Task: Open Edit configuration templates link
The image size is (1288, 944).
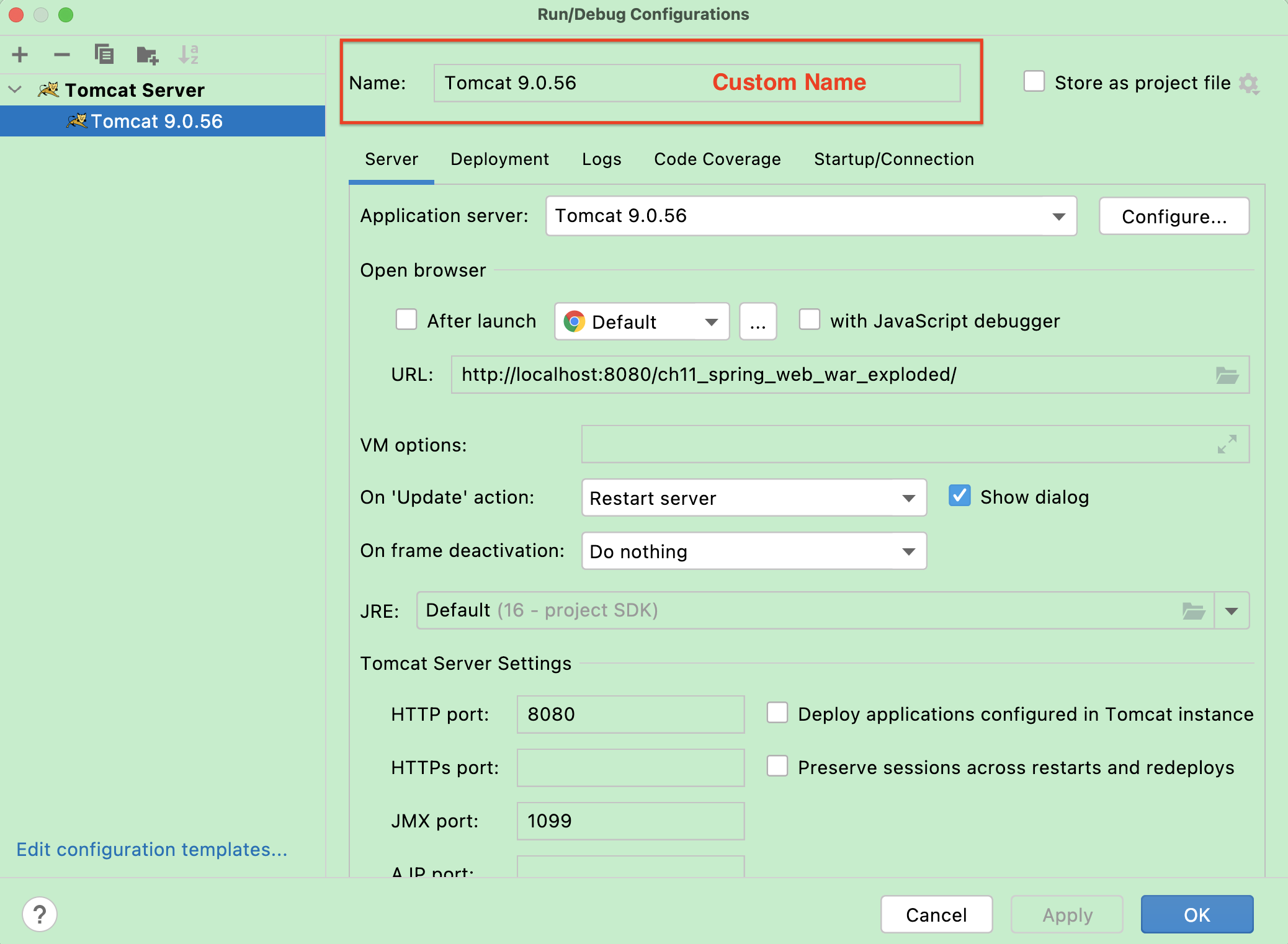Action: pos(152,849)
